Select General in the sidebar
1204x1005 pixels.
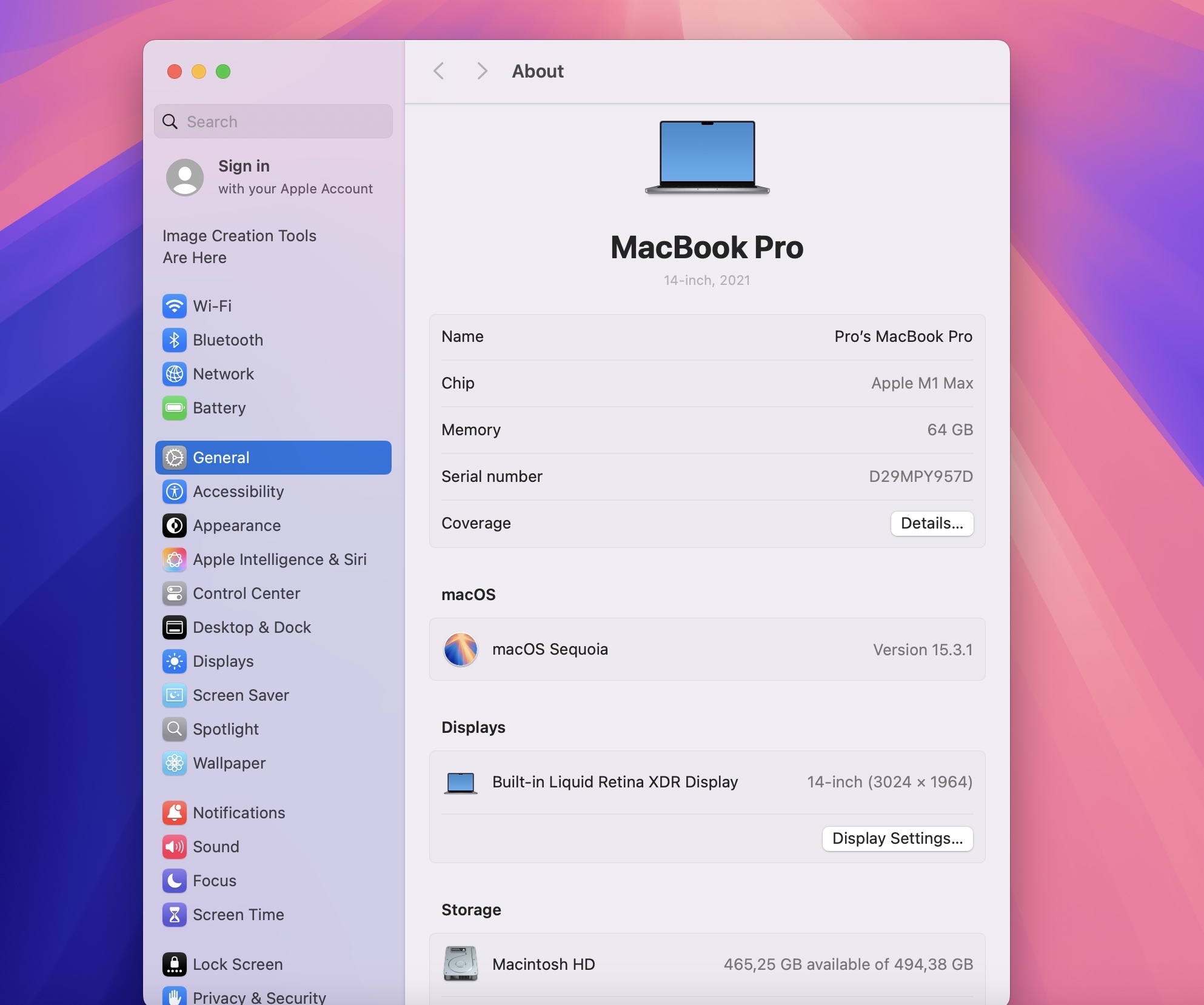pyautogui.click(x=273, y=458)
